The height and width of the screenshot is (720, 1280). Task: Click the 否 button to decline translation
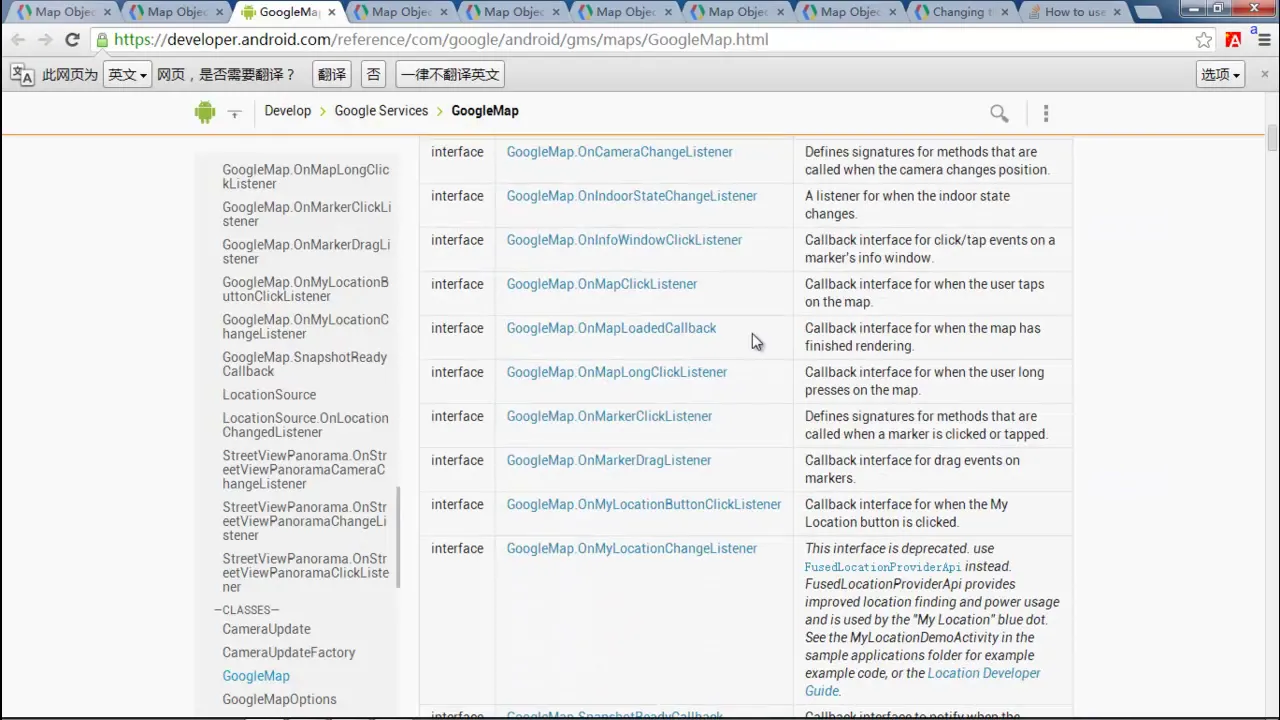coord(373,75)
